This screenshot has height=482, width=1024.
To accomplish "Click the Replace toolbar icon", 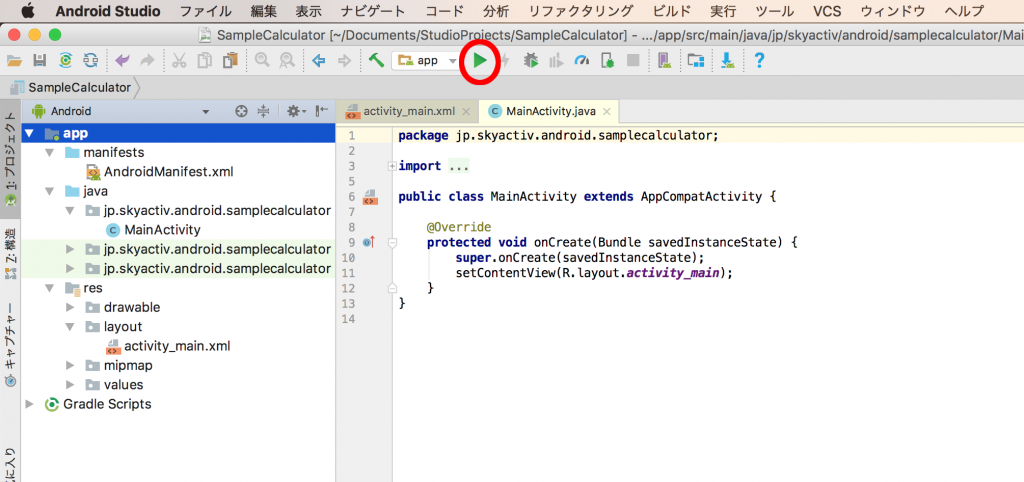I will 287,61.
